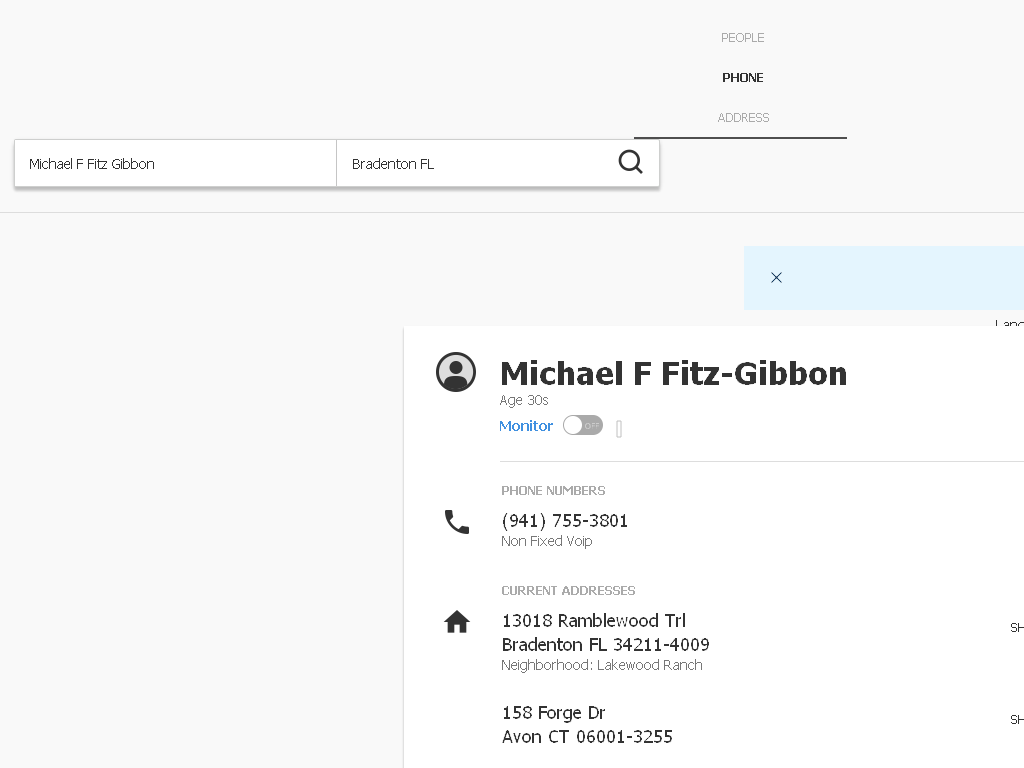Focus the Michael F Fitz Gibbon name field
Screen dimensions: 1024x768
(176, 163)
